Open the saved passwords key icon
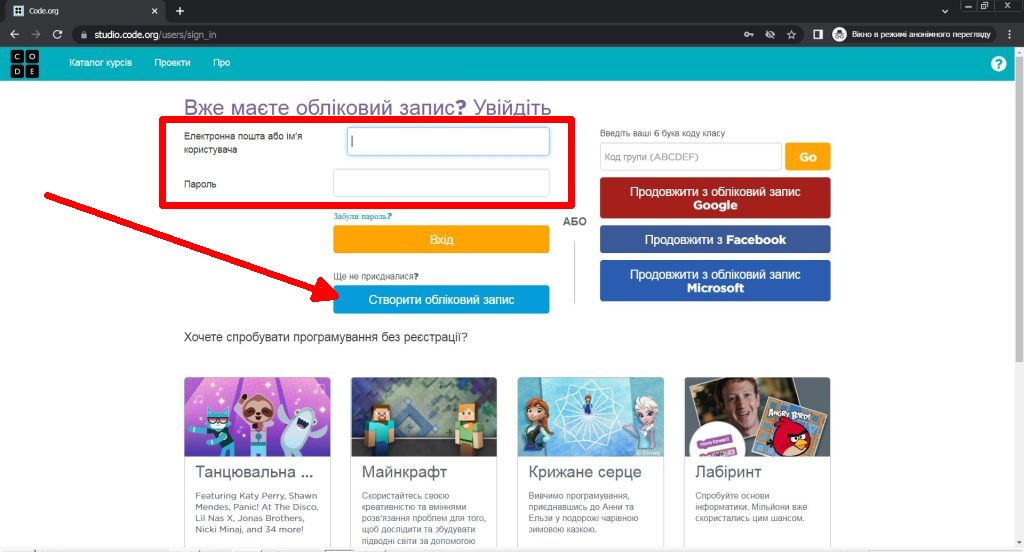The height and width of the screenshot is (552, 1024). click(748, 35)
